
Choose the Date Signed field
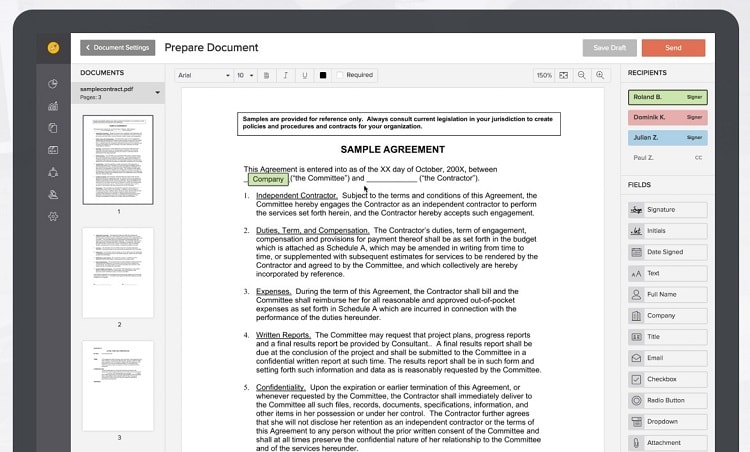click(x=668, y=252)
